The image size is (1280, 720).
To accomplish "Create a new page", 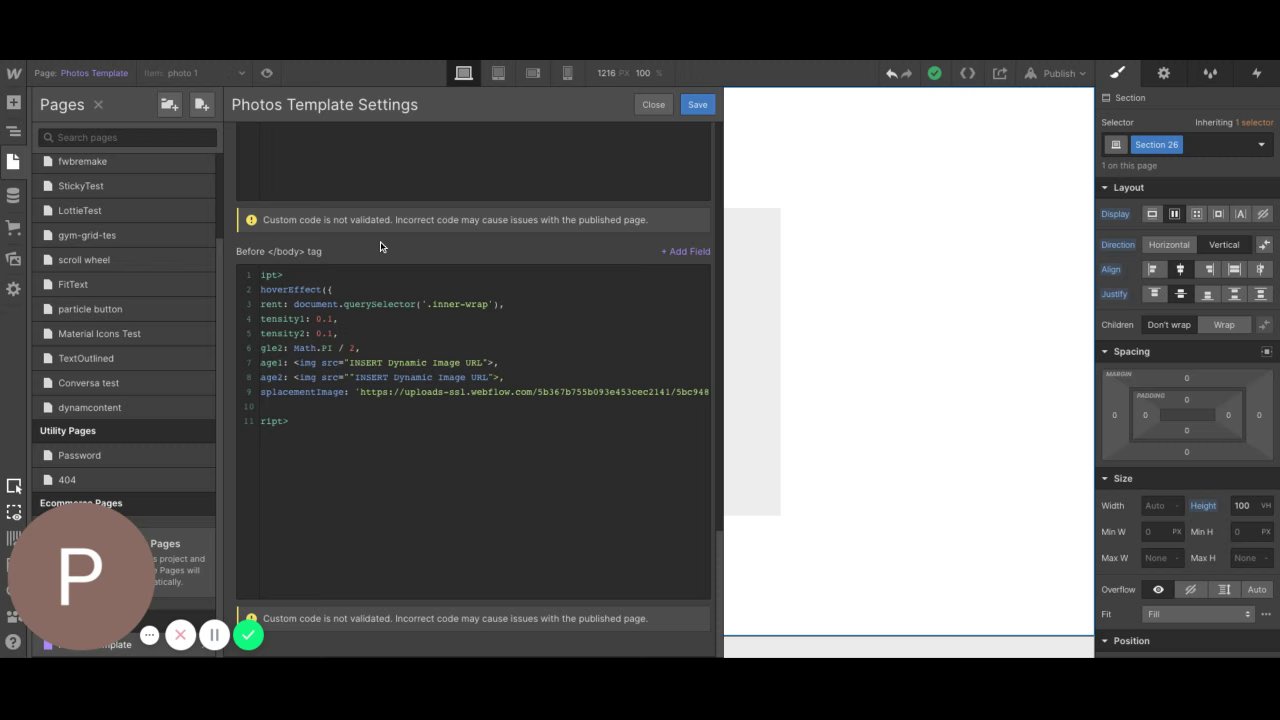I will click(x=202, y=104).
